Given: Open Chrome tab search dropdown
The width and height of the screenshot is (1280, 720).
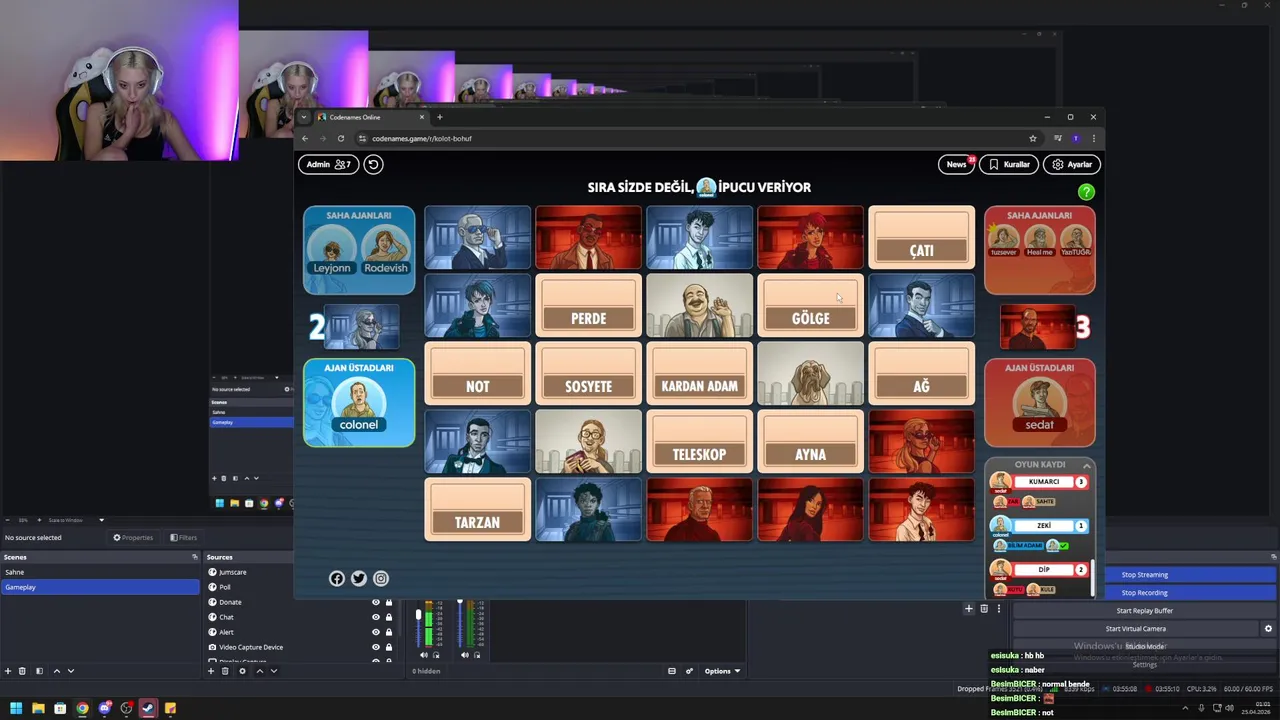Looking at the screenshot, I should (x=304, y=117).
